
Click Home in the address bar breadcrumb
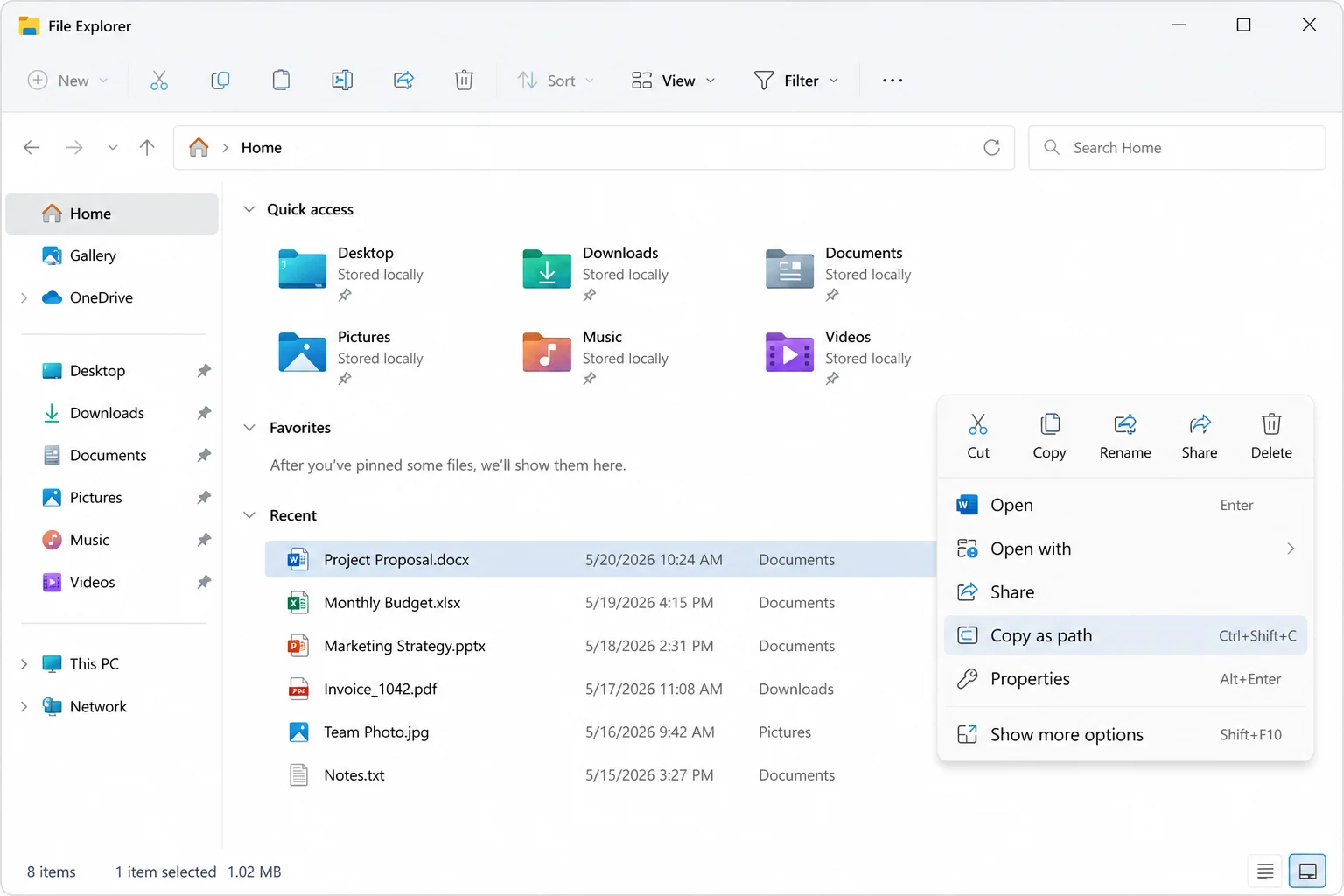(262, 148)
